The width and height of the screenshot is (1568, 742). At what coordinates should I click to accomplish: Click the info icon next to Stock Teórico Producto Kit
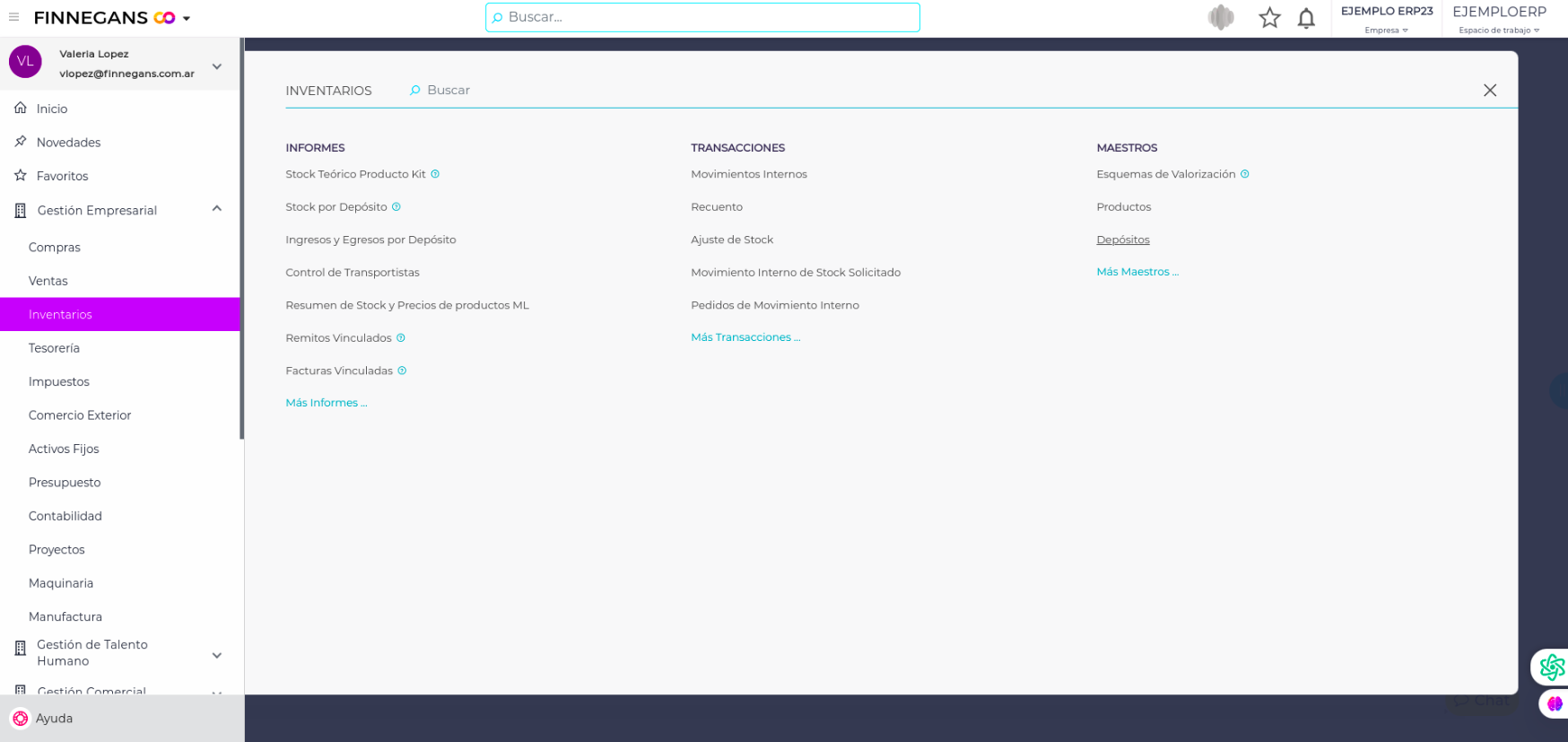(435, 174)
